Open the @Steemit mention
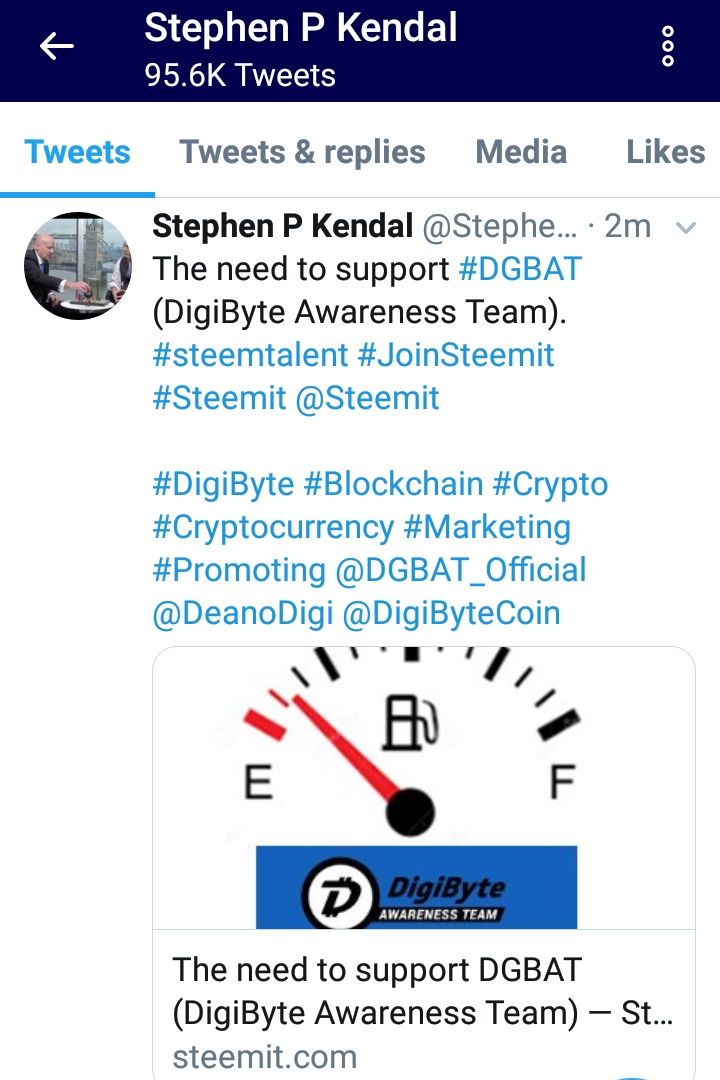Screen dimensions: 720x1080 [x=367, y=398]
